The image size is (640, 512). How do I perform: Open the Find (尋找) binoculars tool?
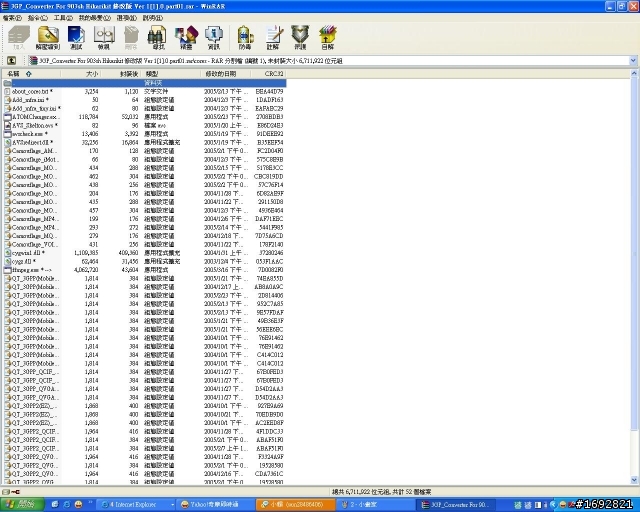click(x=158, y=38)
